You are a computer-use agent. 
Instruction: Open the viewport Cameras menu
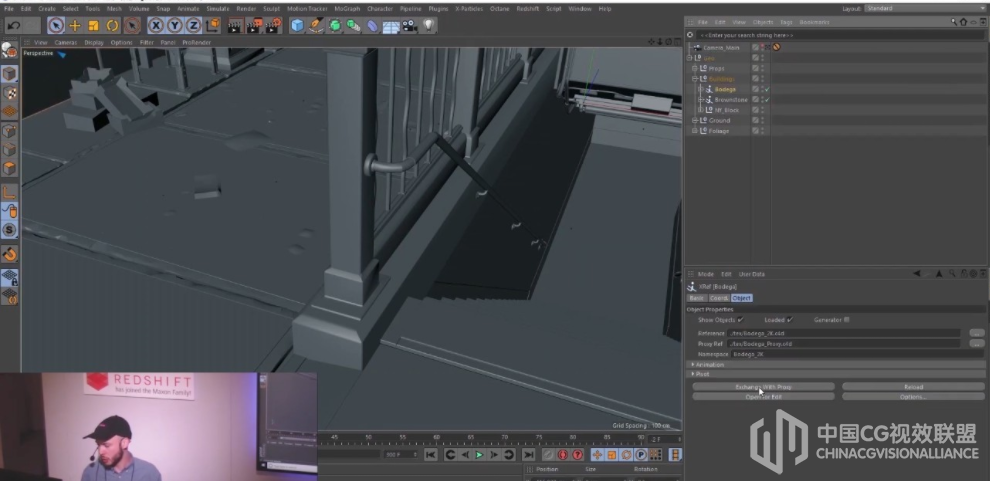pos(66,42)
